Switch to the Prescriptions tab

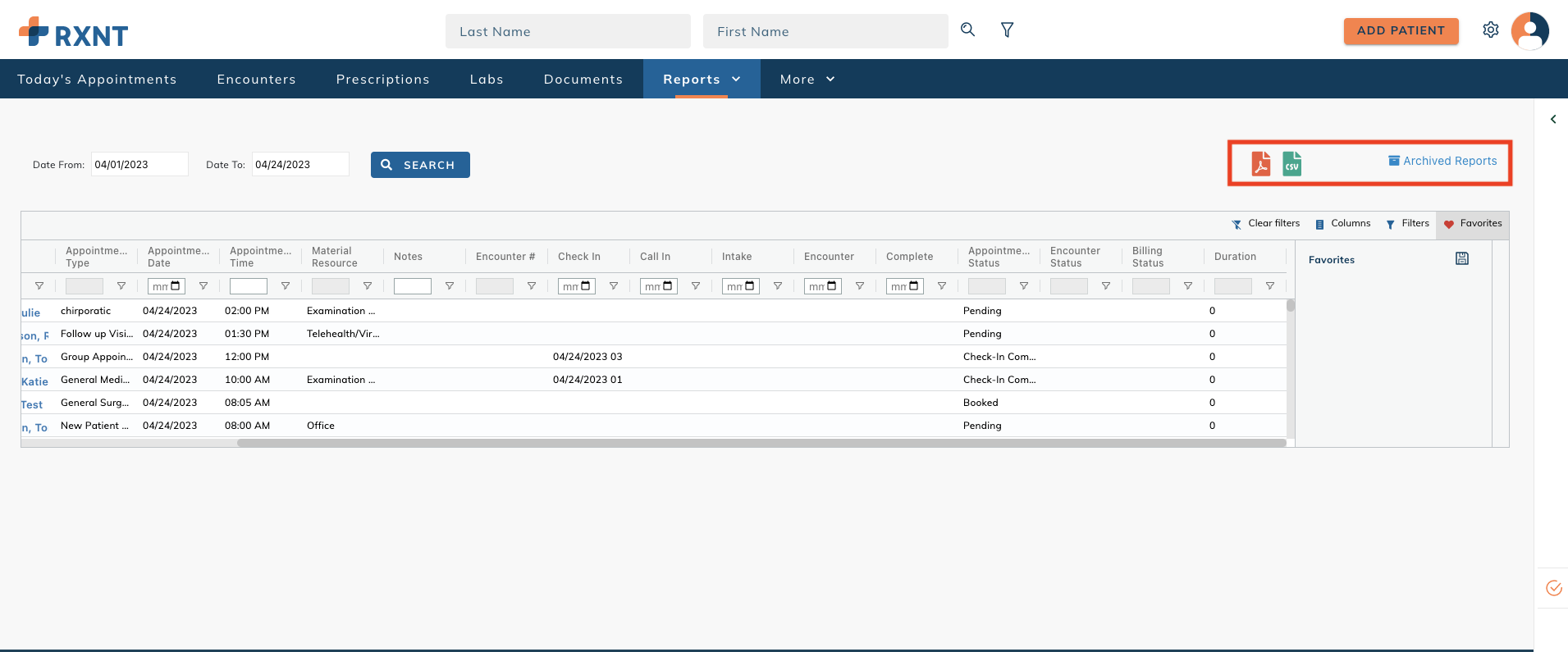382,79
